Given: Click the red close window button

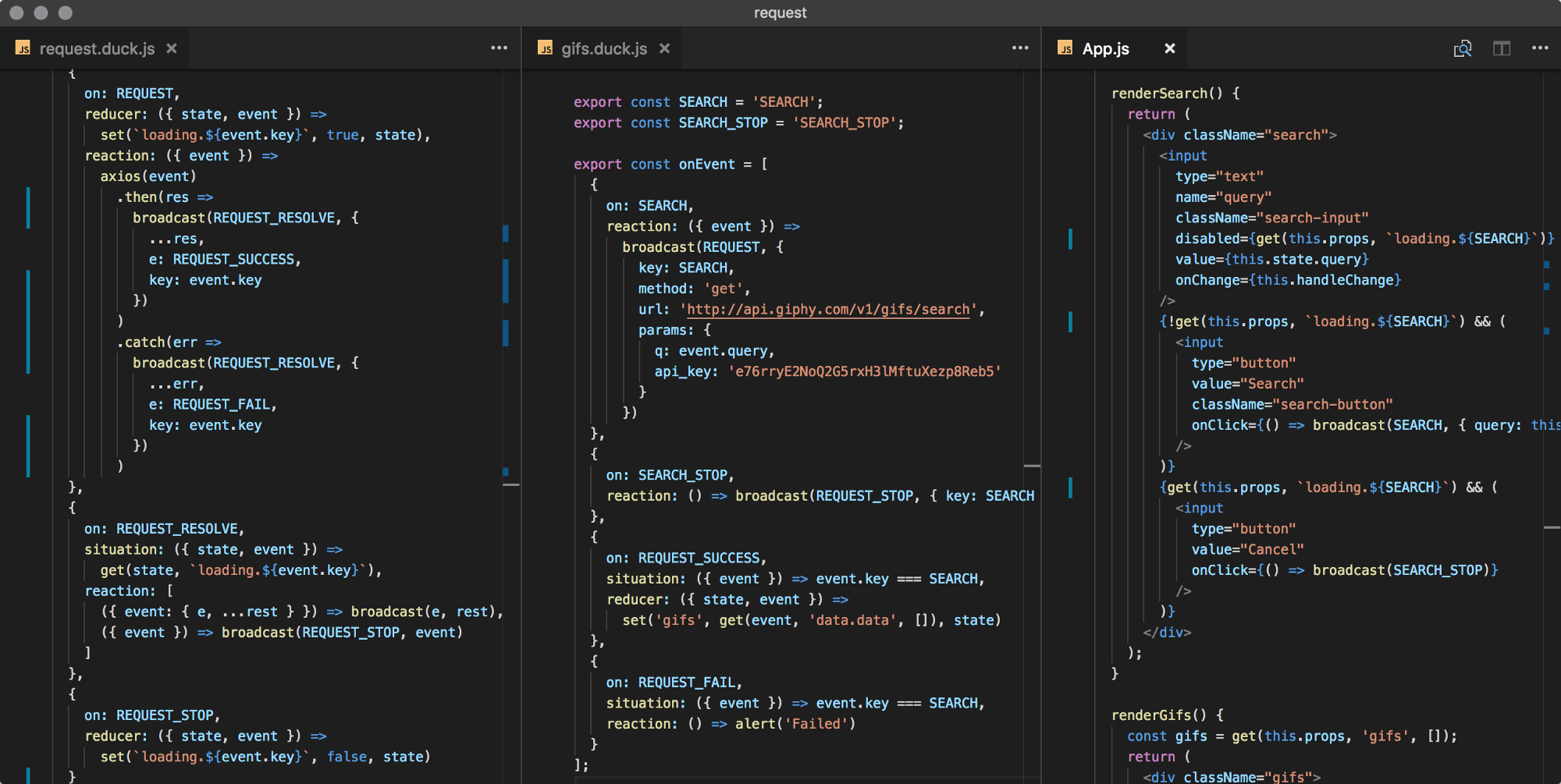Looking at the screenshot, I should point(16,12).
